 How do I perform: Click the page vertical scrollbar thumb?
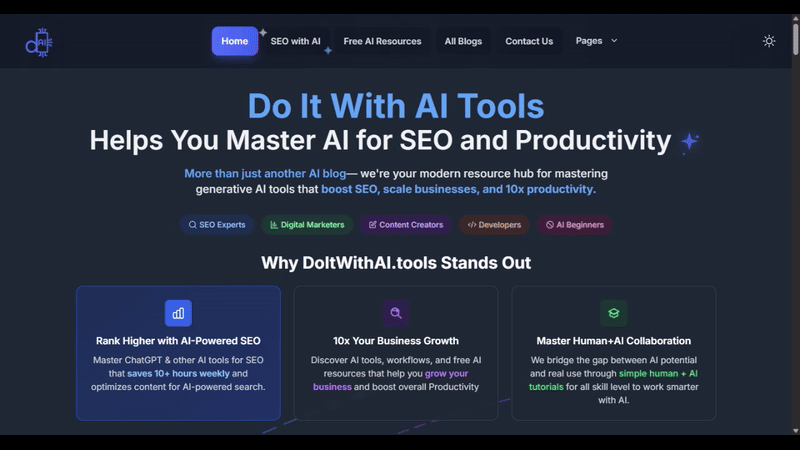pyautogui.click(x=795, y=38)
